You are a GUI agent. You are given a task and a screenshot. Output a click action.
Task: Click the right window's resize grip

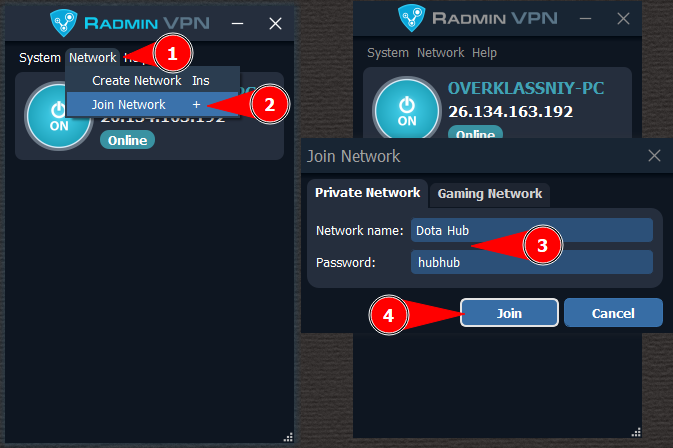(x=636, y=432)
